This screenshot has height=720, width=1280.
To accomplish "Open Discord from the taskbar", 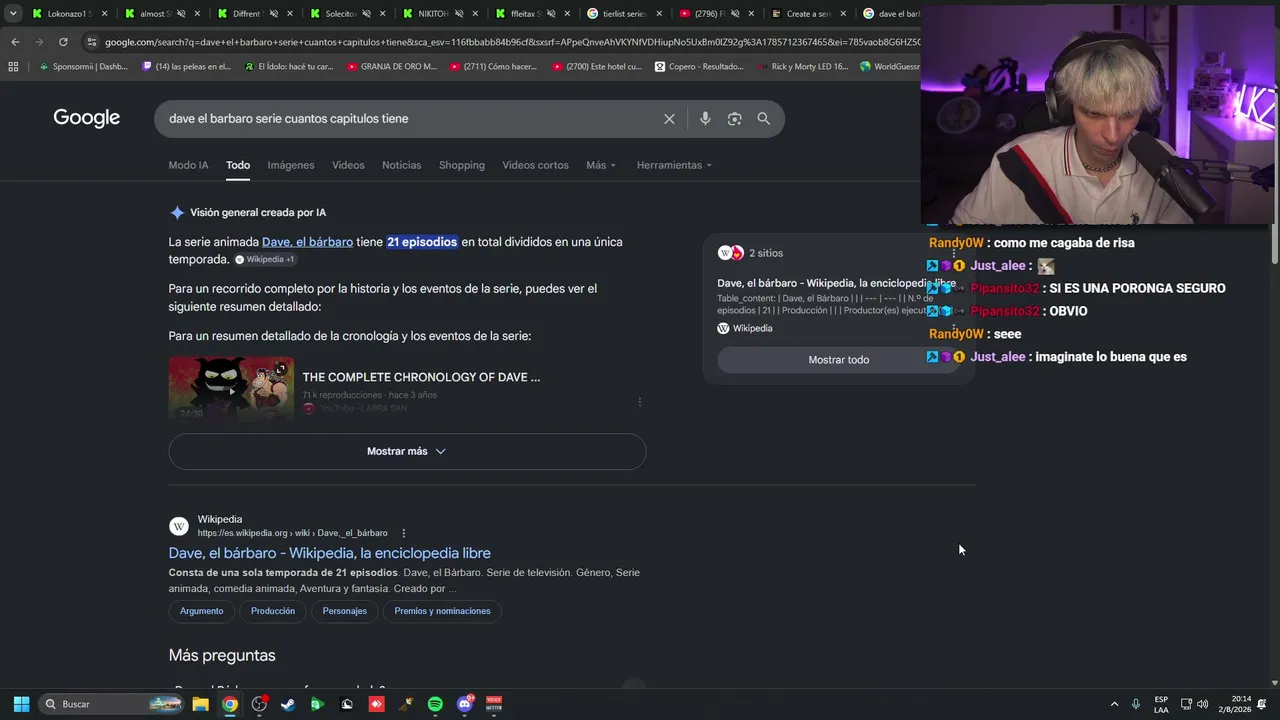I will coord(465,704).
